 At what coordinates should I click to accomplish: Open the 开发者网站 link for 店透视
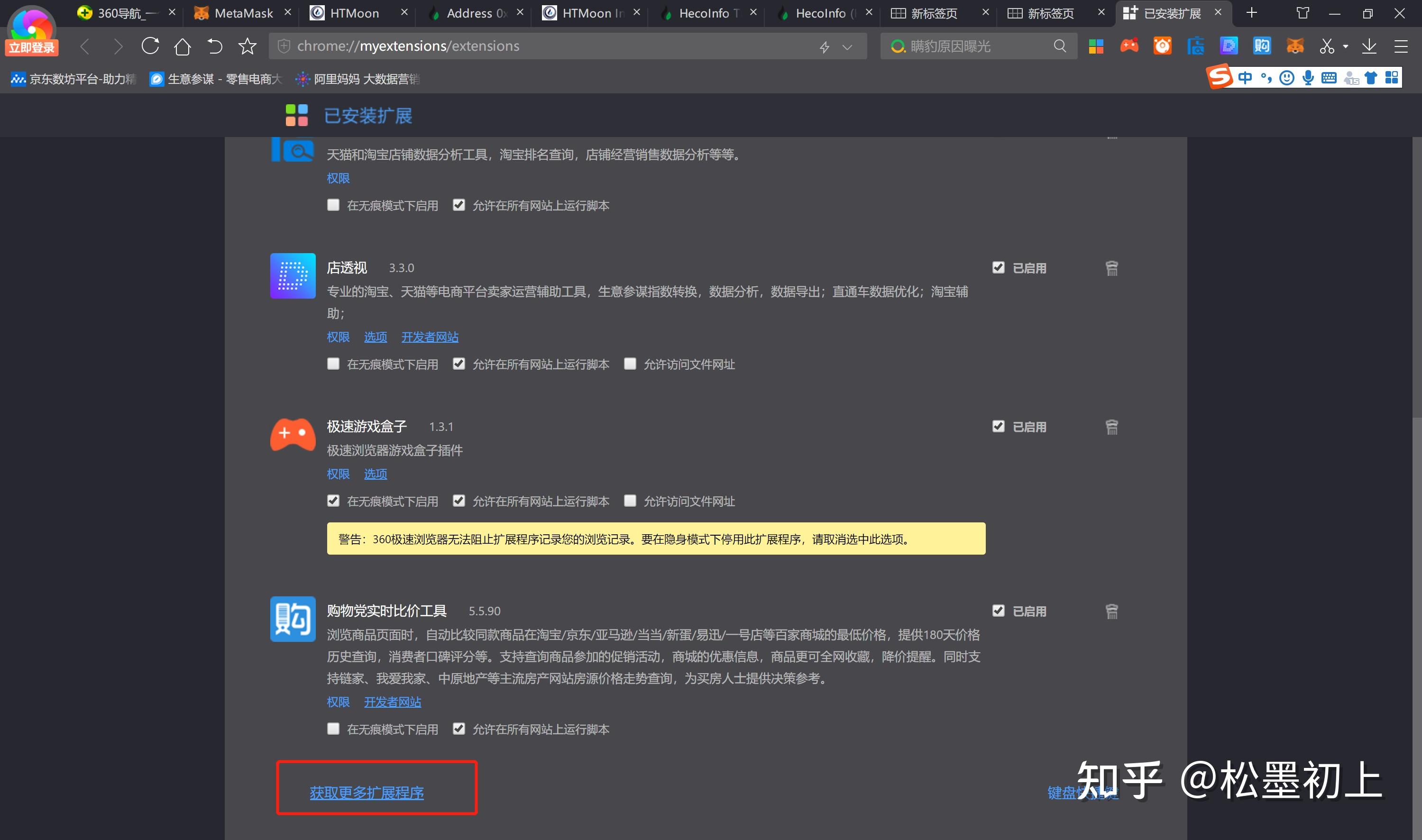[x=430, y=337]
